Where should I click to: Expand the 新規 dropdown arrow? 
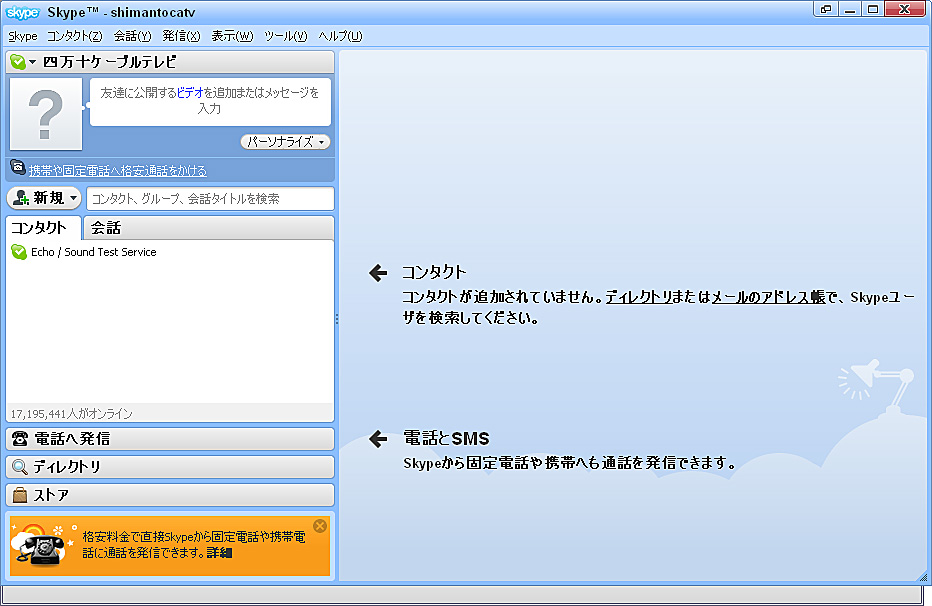(73, 198)
